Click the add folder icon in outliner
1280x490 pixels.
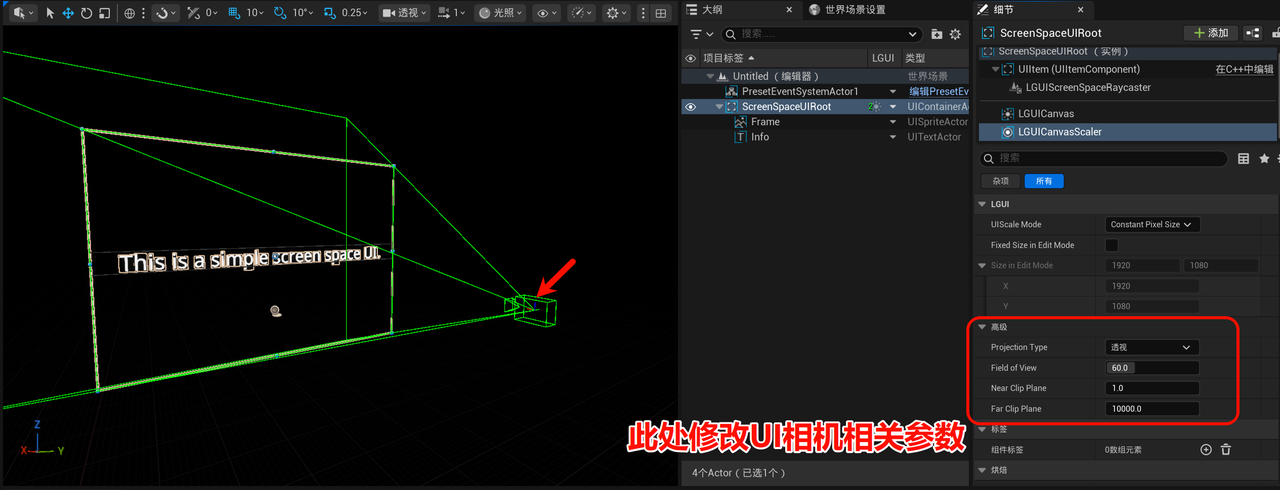click(x=937, y=34)
